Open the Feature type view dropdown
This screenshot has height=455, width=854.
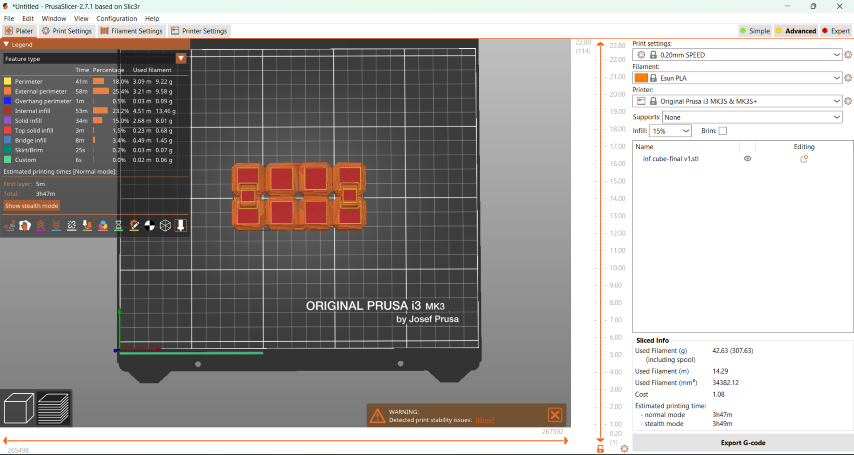tap(181, 58)
